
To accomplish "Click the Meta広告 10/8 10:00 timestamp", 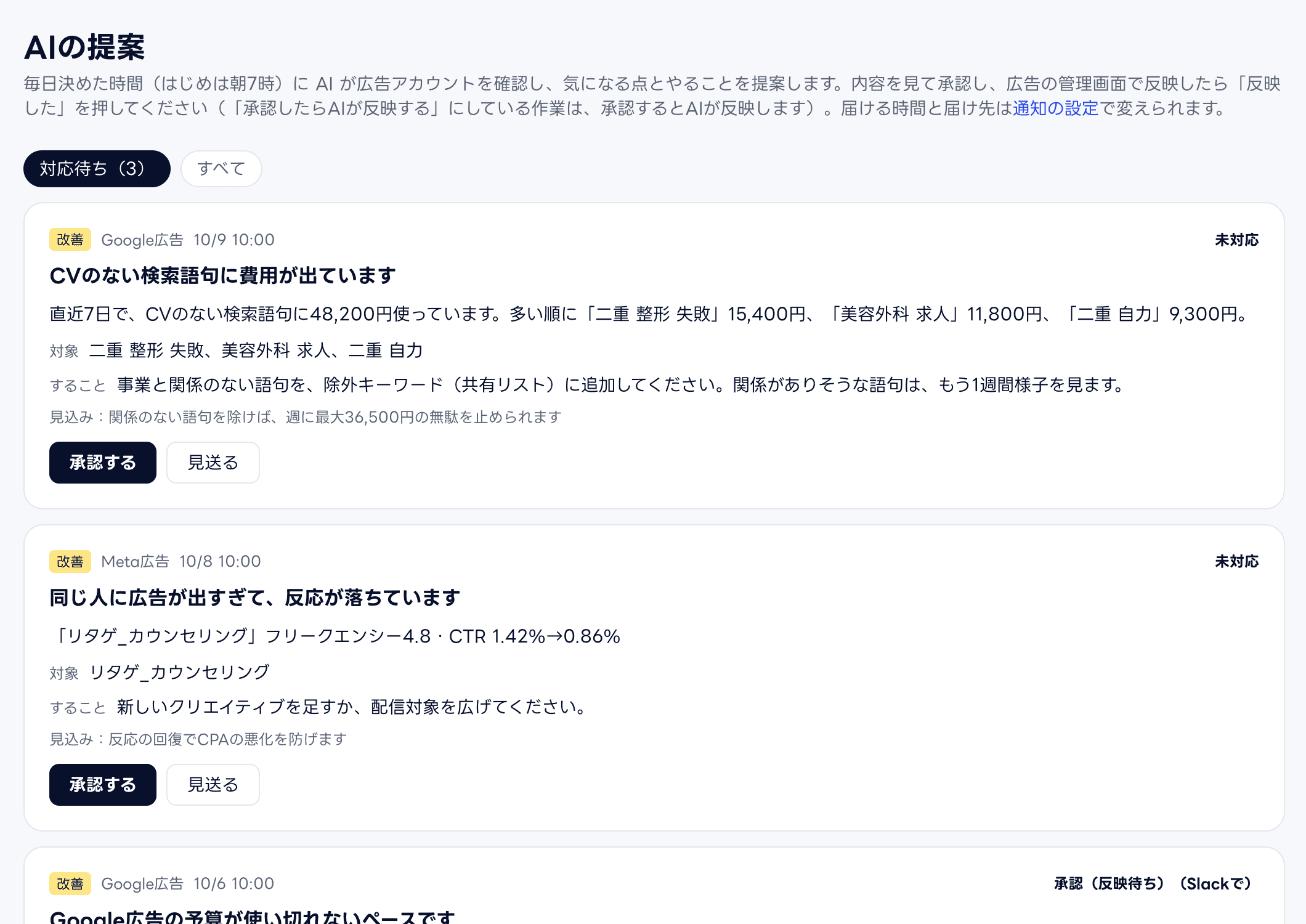I will coord(181,562).
